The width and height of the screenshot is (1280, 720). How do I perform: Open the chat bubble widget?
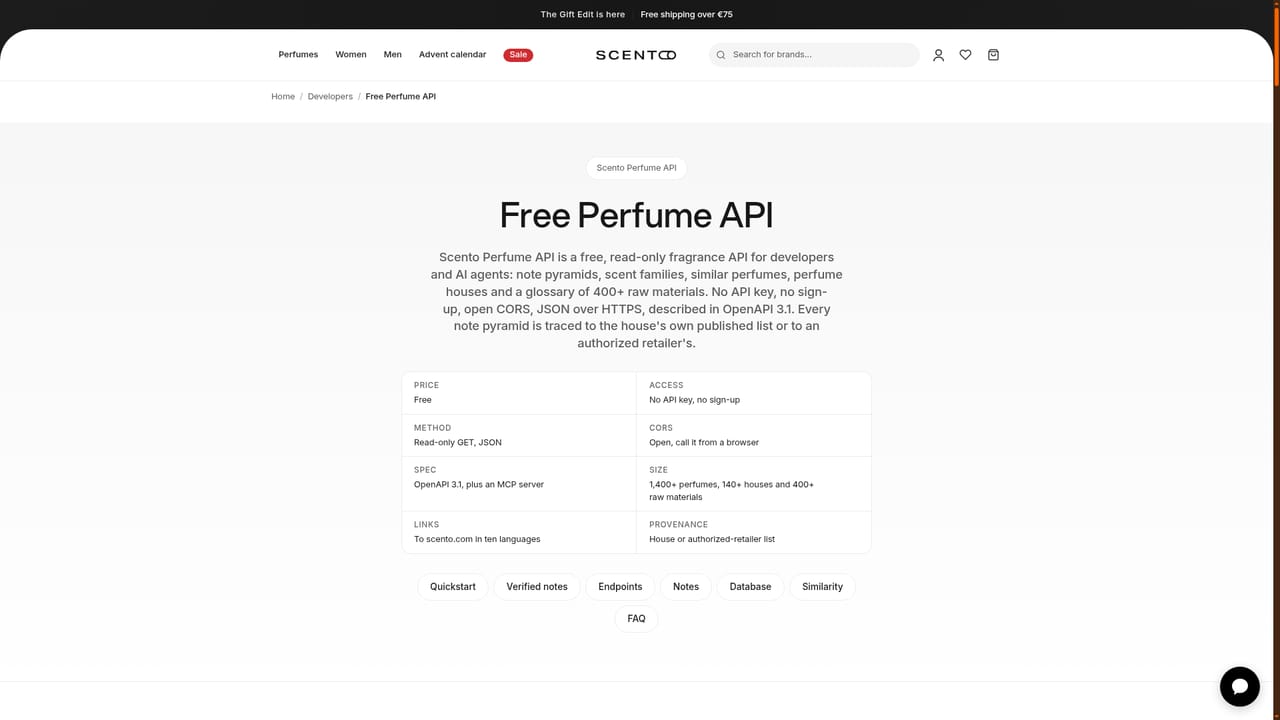click(x=1239, y=686)
